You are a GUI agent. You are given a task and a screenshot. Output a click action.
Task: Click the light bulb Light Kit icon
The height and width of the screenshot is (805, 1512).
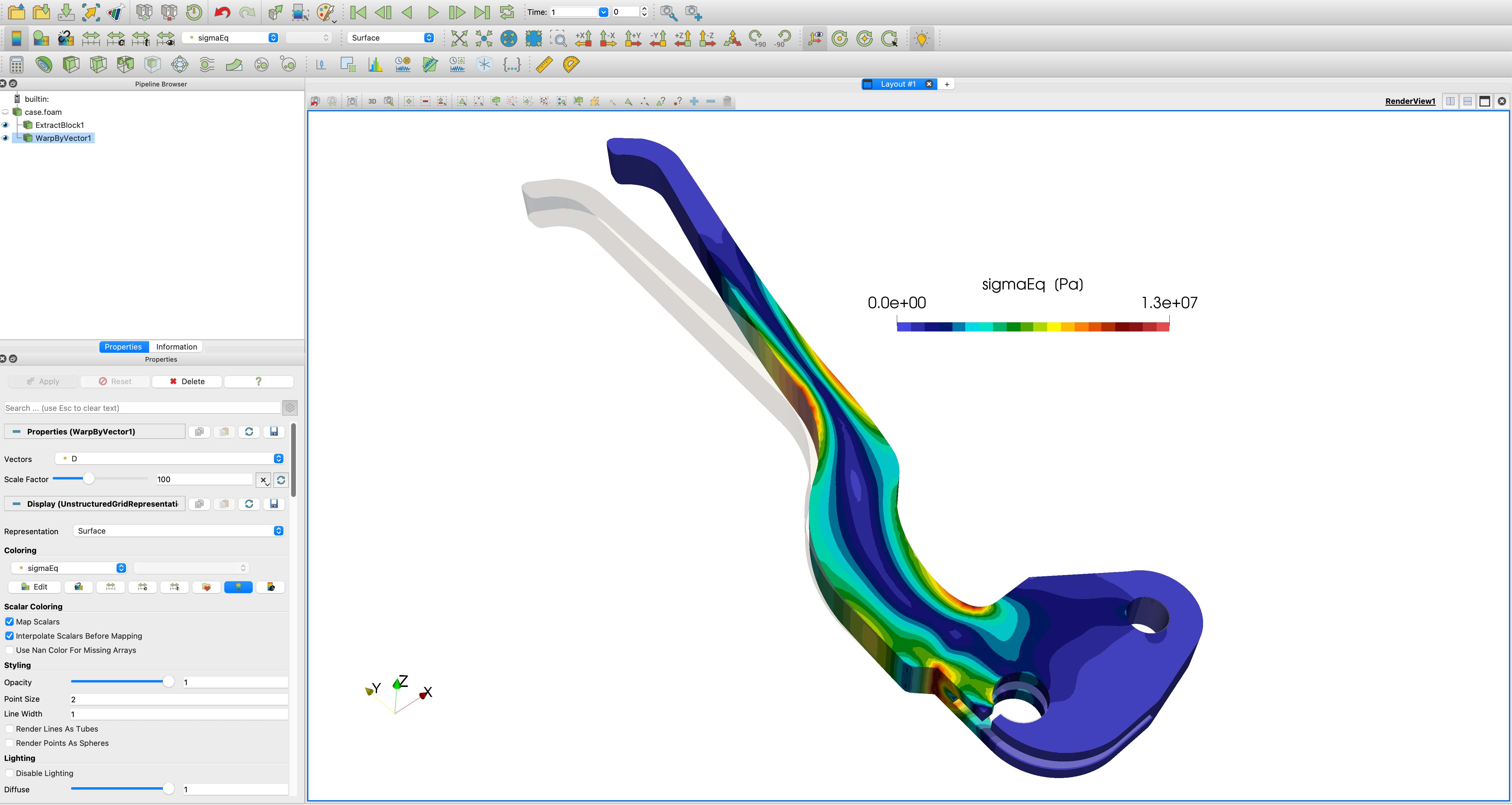(x=921, y=38)
